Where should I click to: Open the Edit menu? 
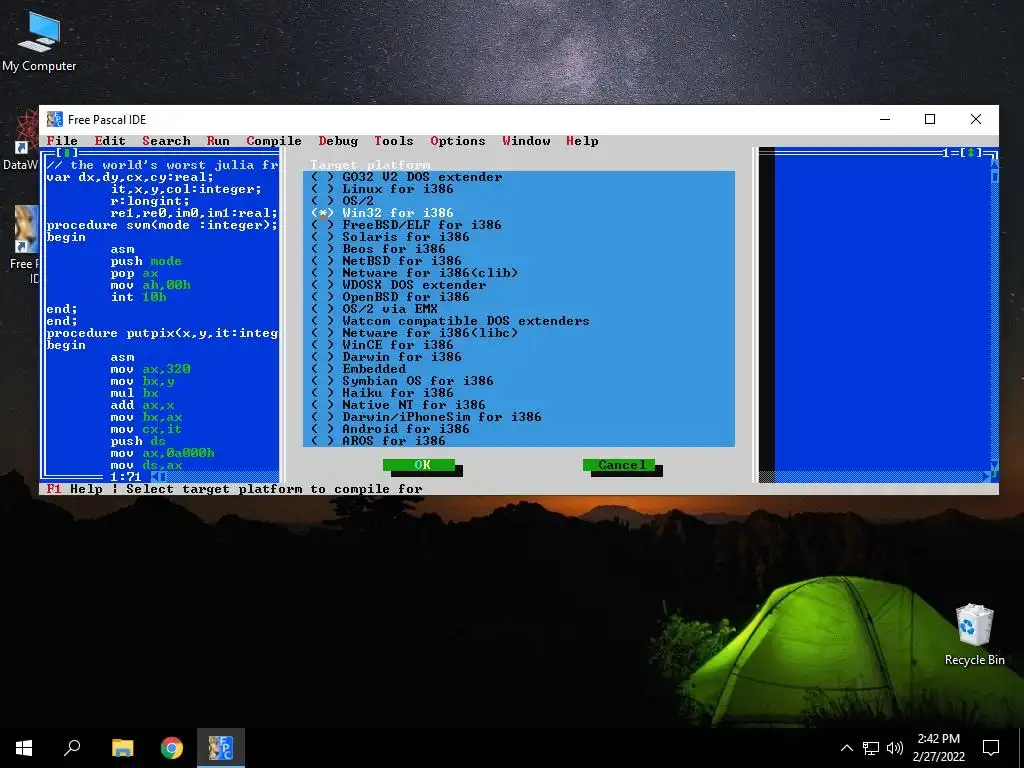pos(110,141)
